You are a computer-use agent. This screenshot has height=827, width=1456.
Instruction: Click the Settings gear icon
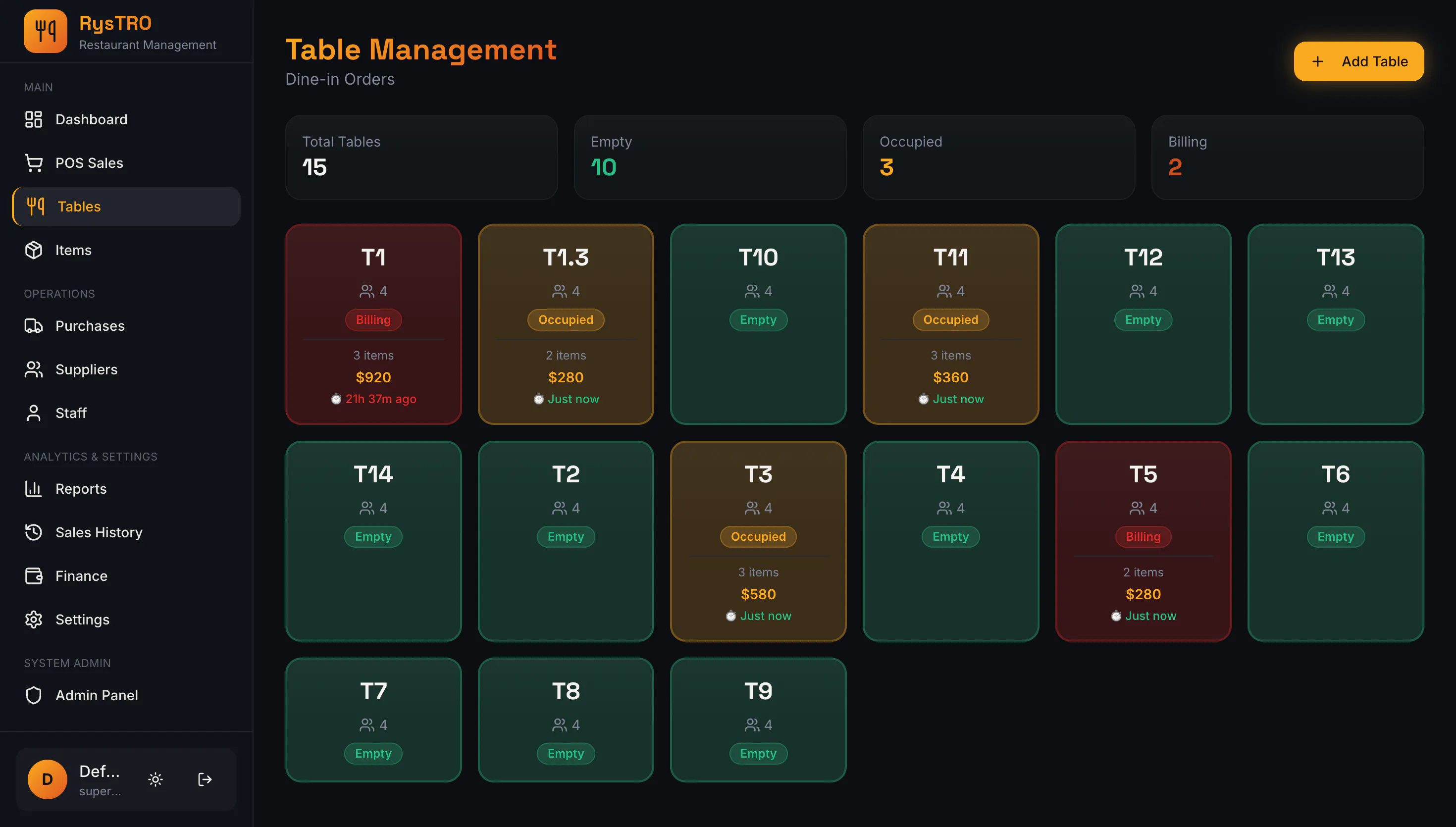[x=34, y=619]
